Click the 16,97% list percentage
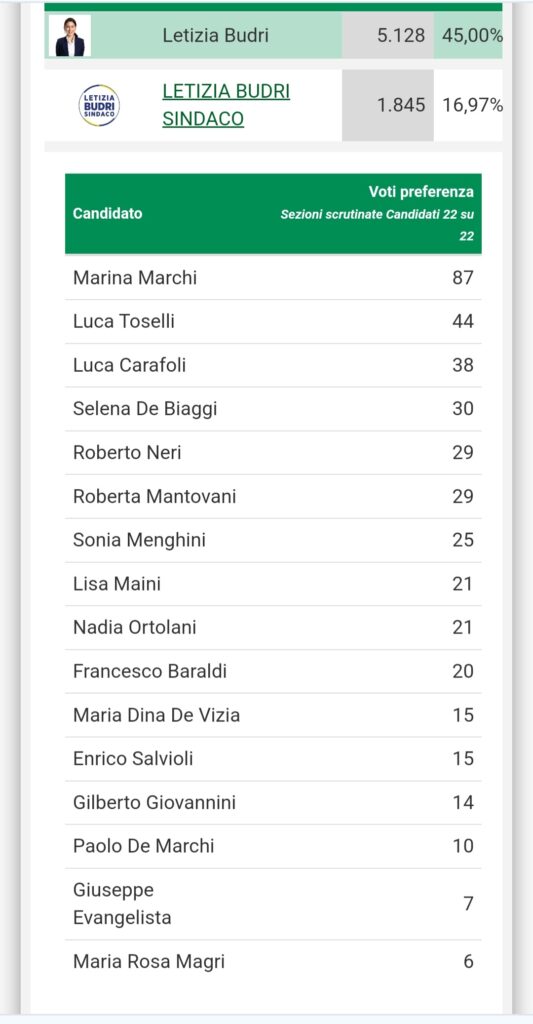Image resolution: width=533 pixels, height=1024 pixels. click(x=472, y=105)
